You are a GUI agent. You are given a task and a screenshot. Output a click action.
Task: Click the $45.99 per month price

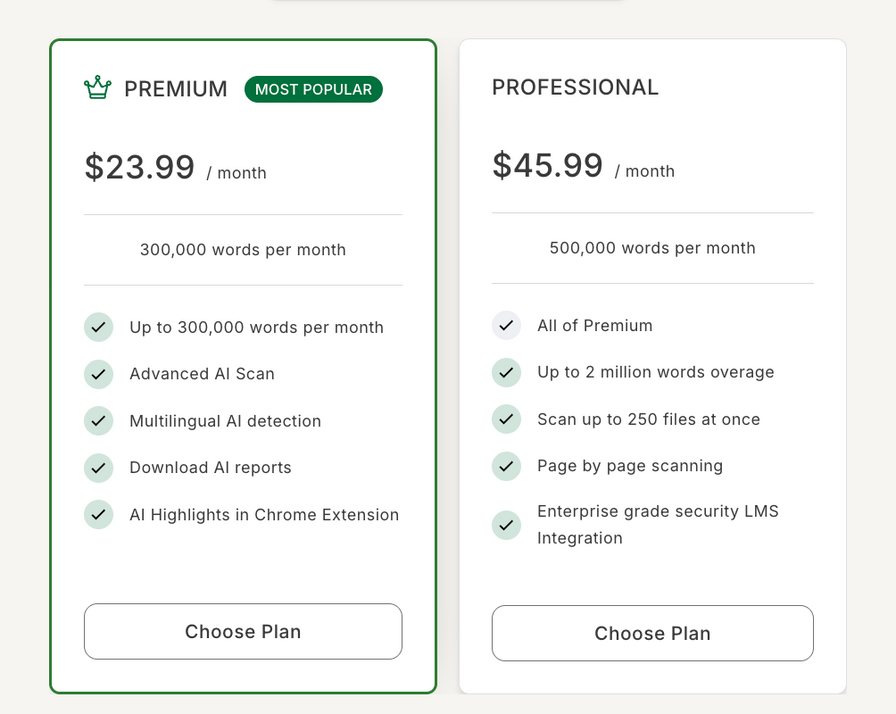[x=583, y=166]
